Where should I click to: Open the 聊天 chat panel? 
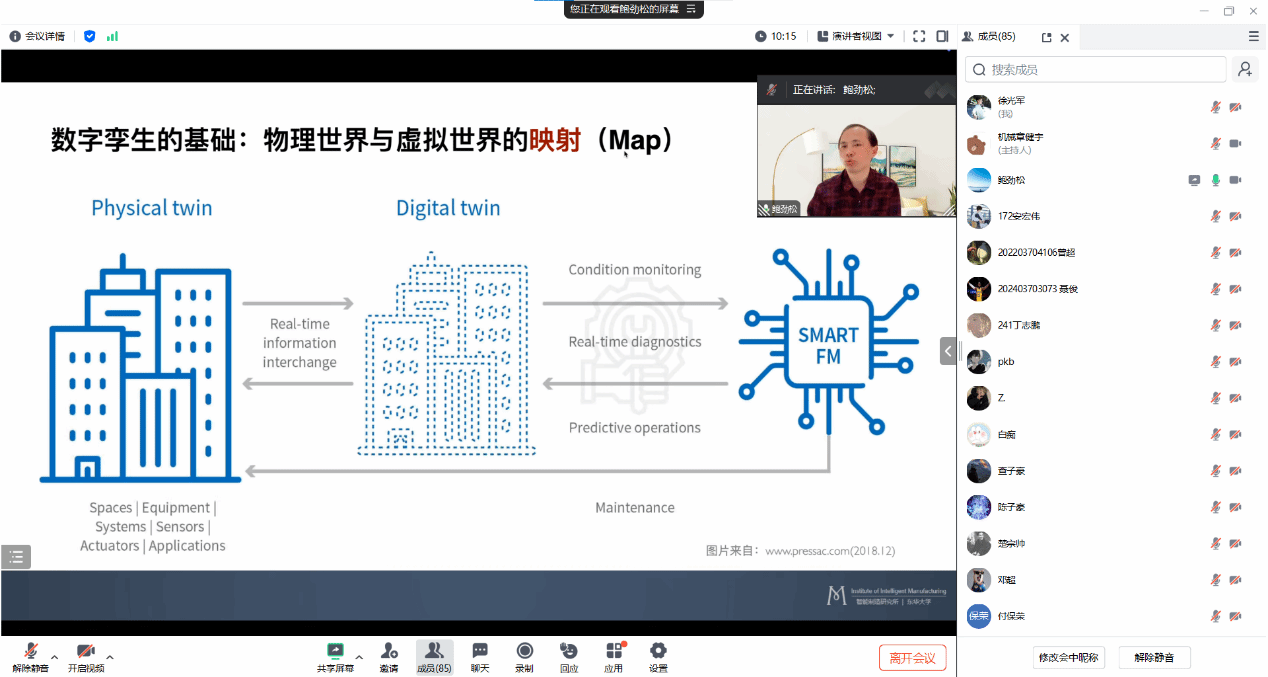pyautogui.click(x=480, y=656)
